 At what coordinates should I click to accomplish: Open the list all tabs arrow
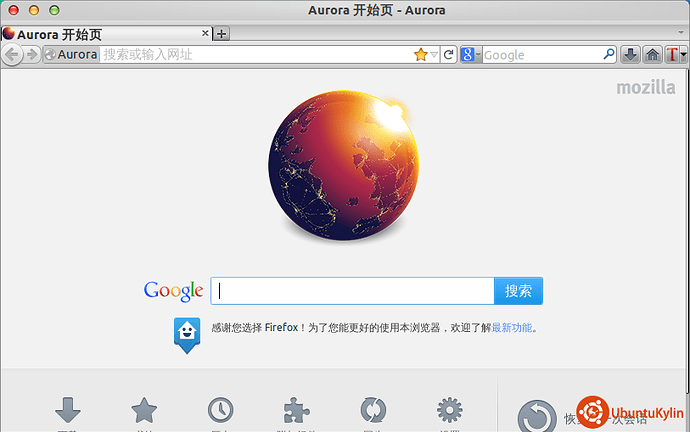click(x=681, y=33)
